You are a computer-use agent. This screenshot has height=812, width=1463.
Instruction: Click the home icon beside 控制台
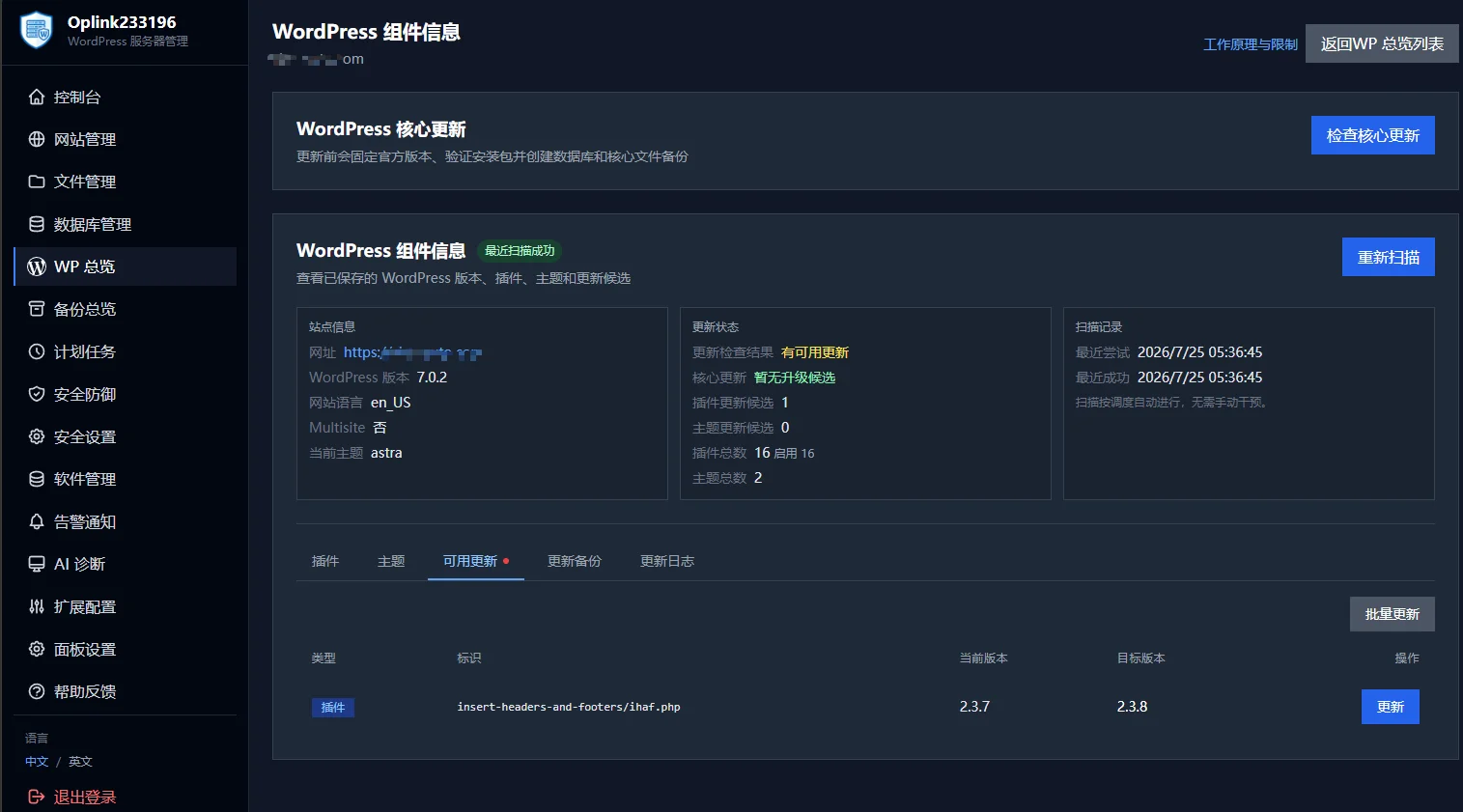pyautogui.click(x=37, y=97)
